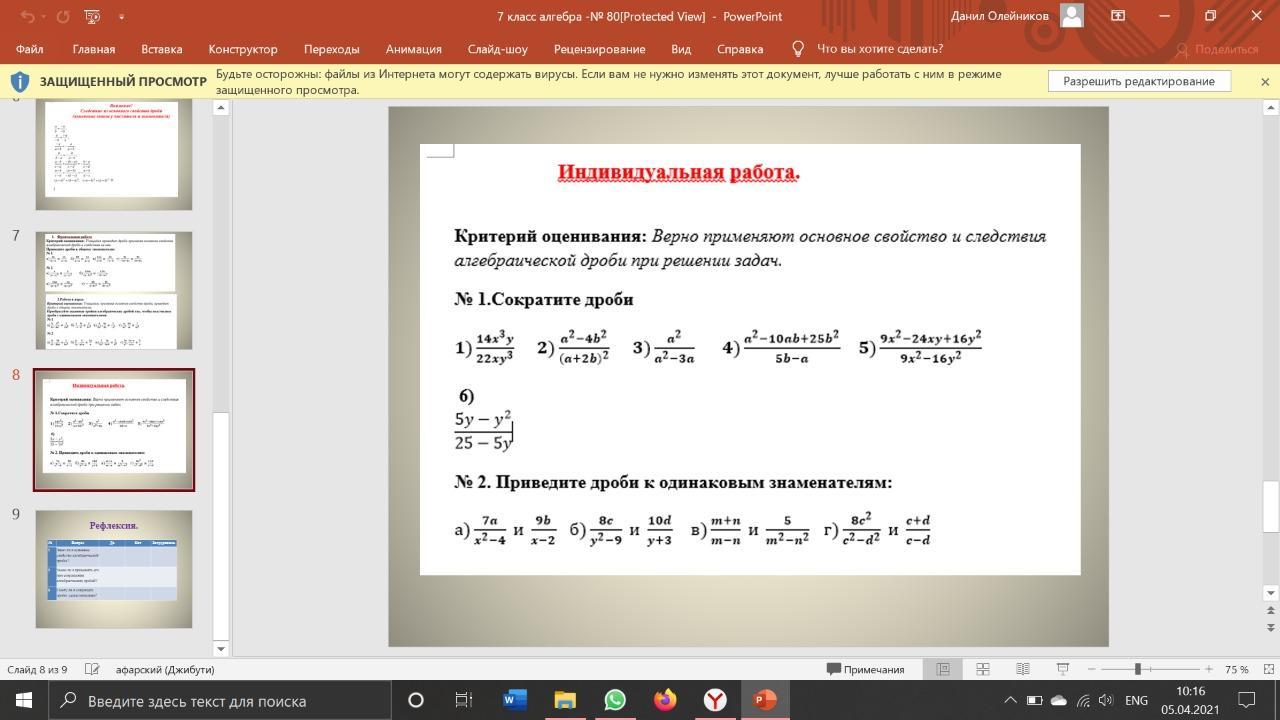Go to next slide using double-arrow button
1280x720 pixels.
point(1271,626)
